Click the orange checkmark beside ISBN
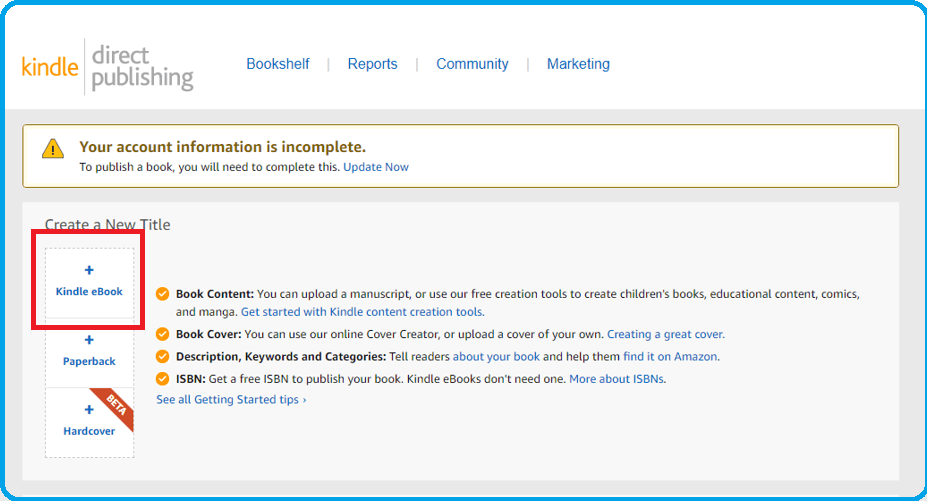This screenshot has height=501, width=927. pyautogui.click(x=163, y=379)
